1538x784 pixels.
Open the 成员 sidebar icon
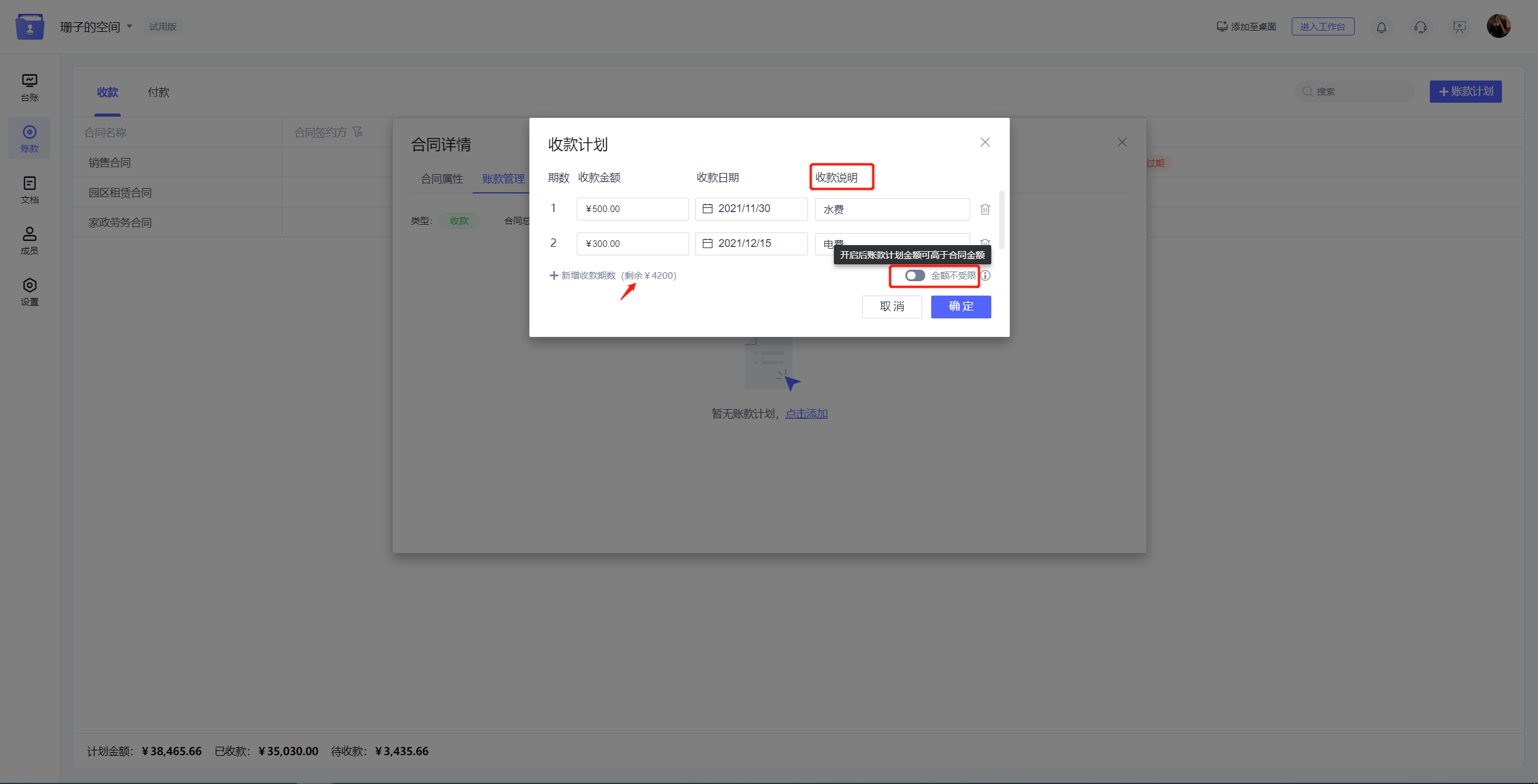29,240
